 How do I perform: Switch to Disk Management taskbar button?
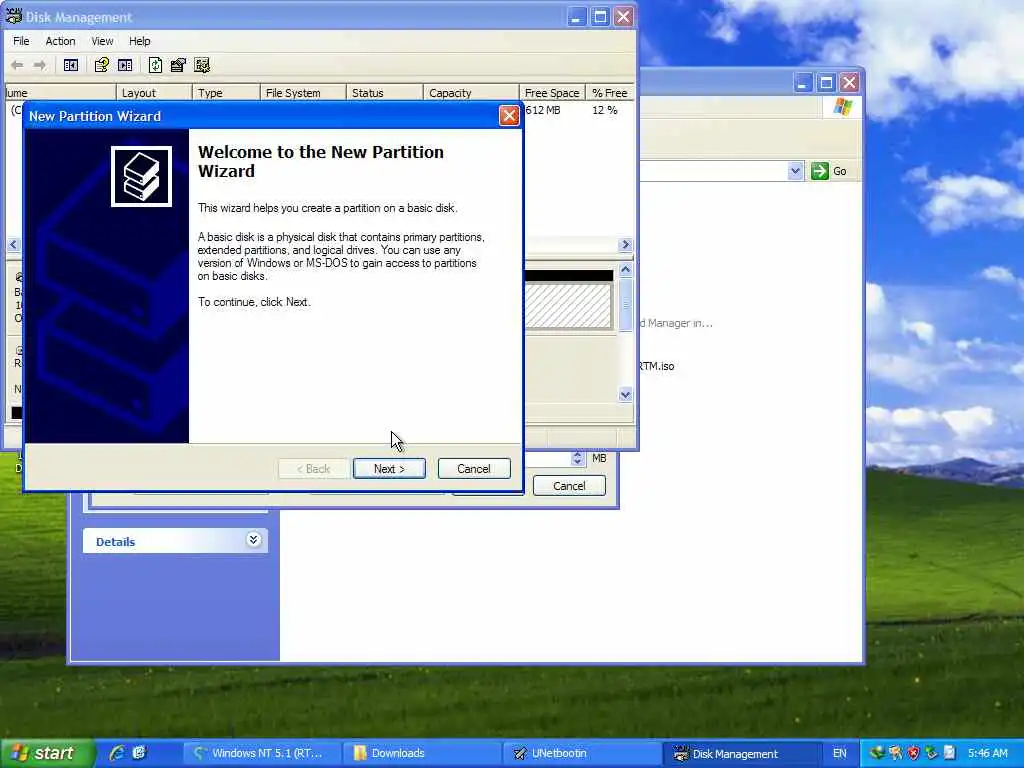click(x=743, y=753)
